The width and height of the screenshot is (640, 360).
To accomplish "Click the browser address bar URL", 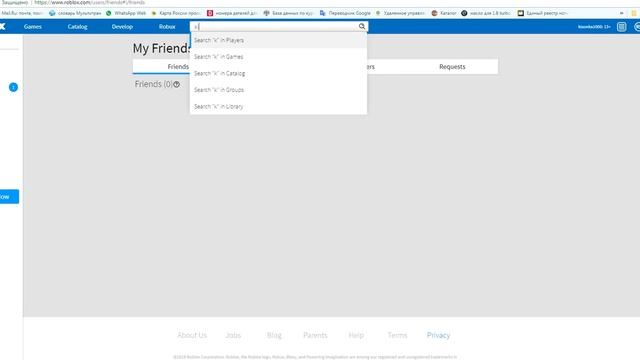I will tap(89, 2).
